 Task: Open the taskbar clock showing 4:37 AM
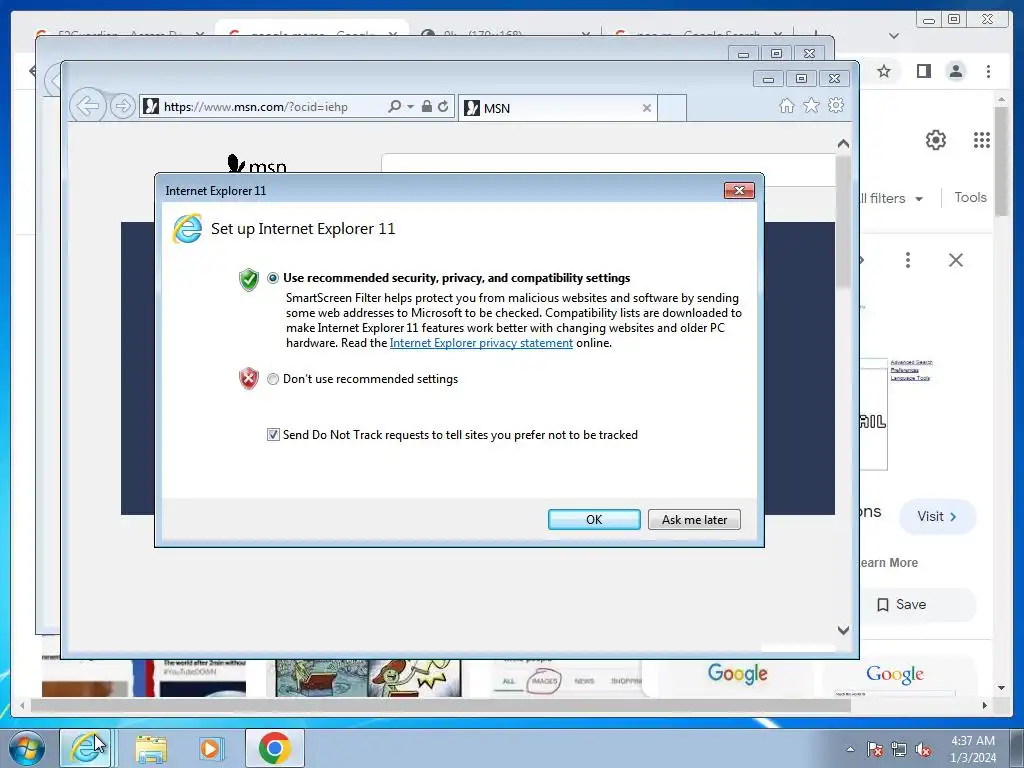pos(973,749)
